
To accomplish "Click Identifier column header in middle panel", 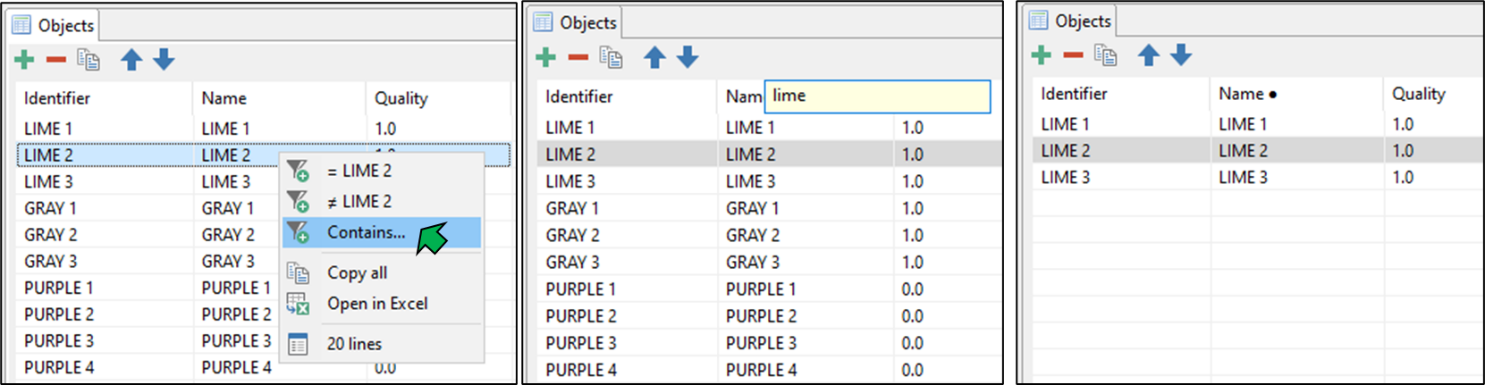I will [628, 97].
